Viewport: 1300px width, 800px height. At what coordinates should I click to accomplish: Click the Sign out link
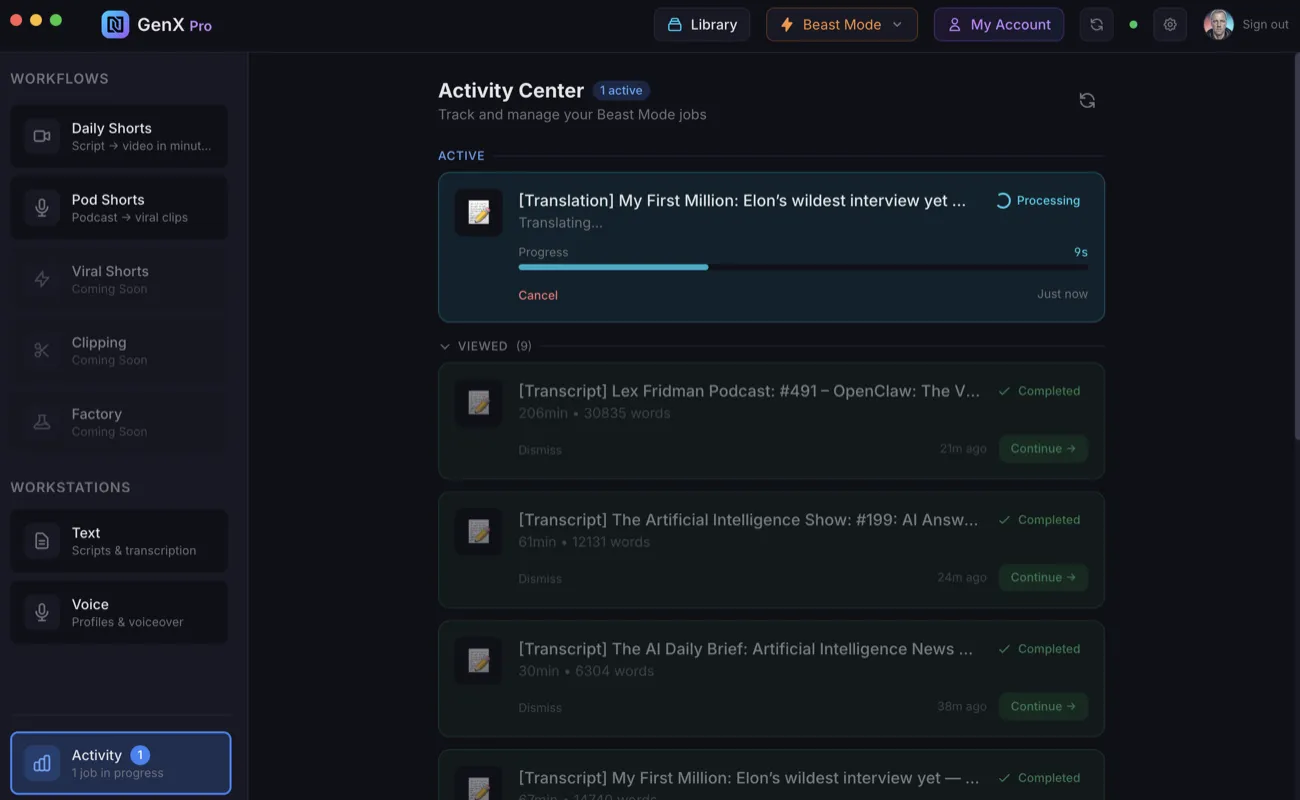point(1265,25)
